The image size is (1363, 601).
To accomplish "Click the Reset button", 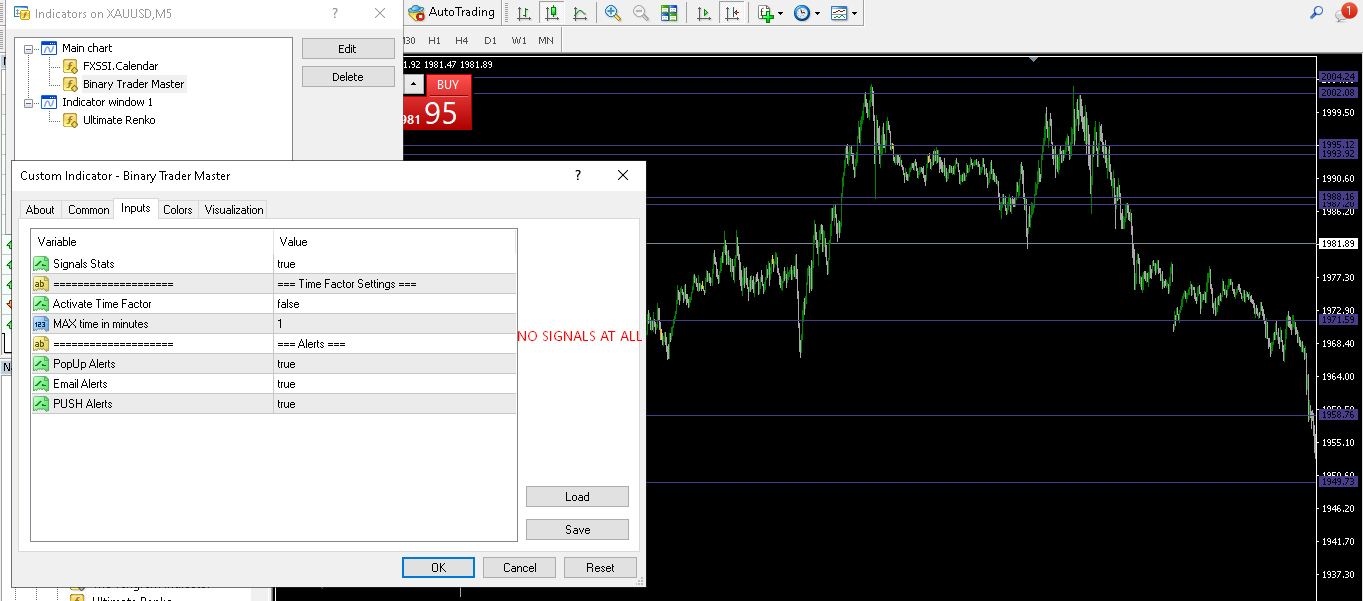I will click(600, 567).
